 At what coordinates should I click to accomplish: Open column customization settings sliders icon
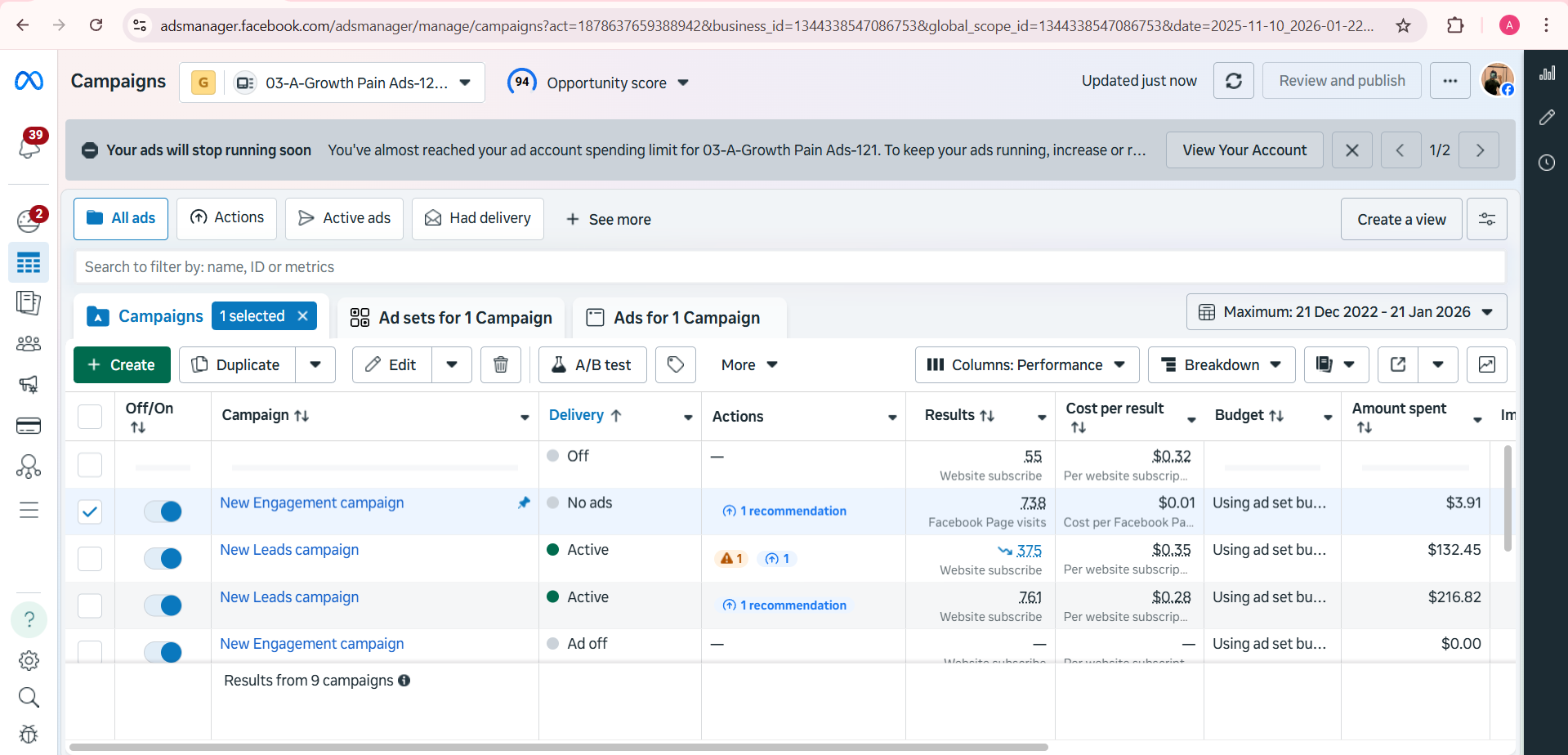(x=1486, y=219)
